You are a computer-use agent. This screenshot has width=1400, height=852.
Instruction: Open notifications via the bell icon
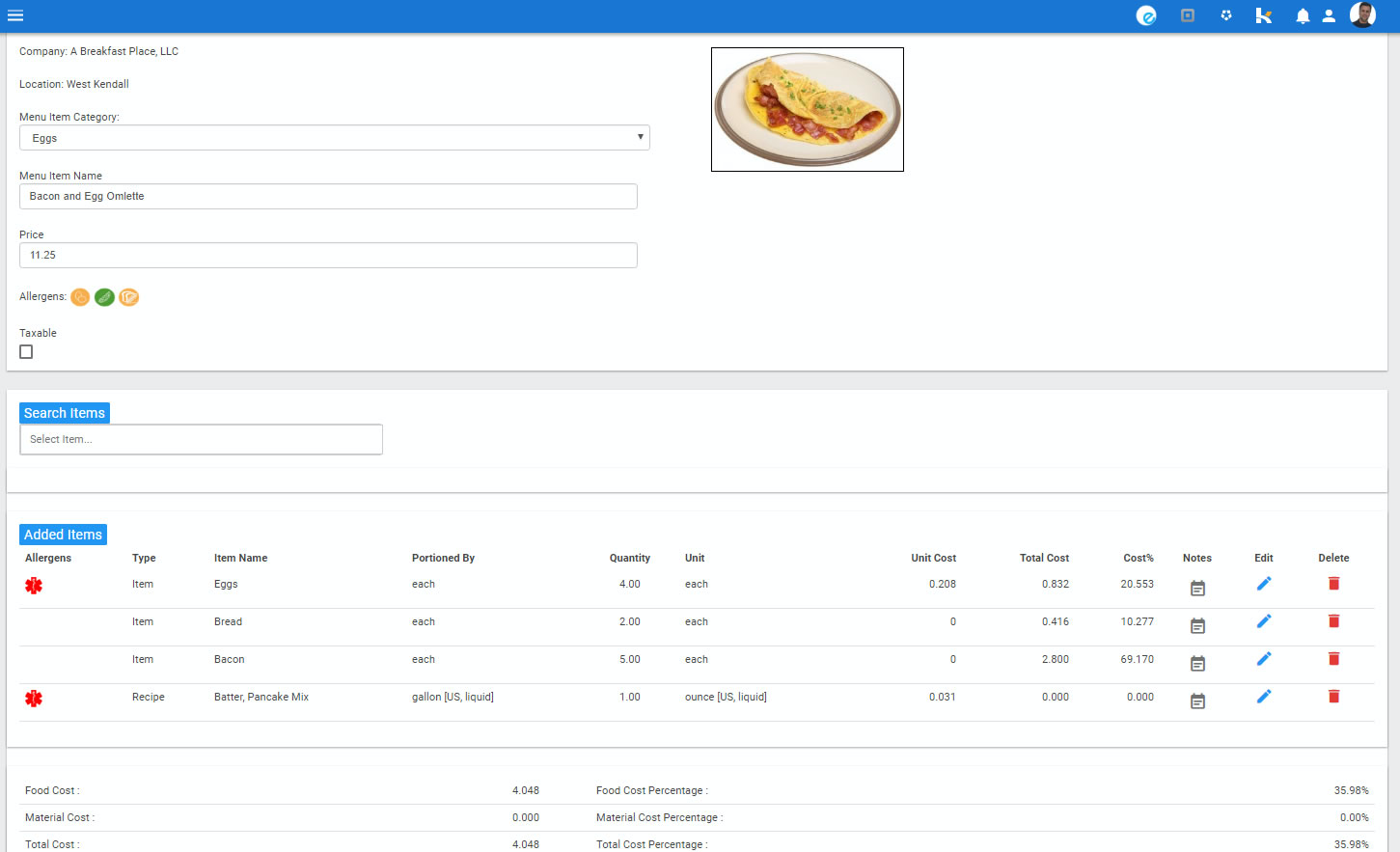click(x=1302, y=15)
